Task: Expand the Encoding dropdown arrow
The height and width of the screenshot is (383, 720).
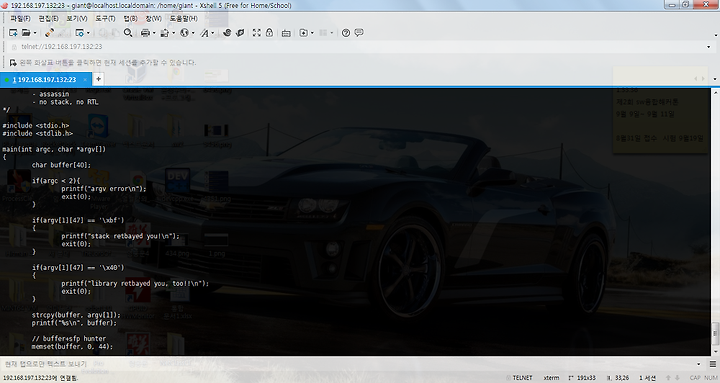Action: click(x=193, y=33)
